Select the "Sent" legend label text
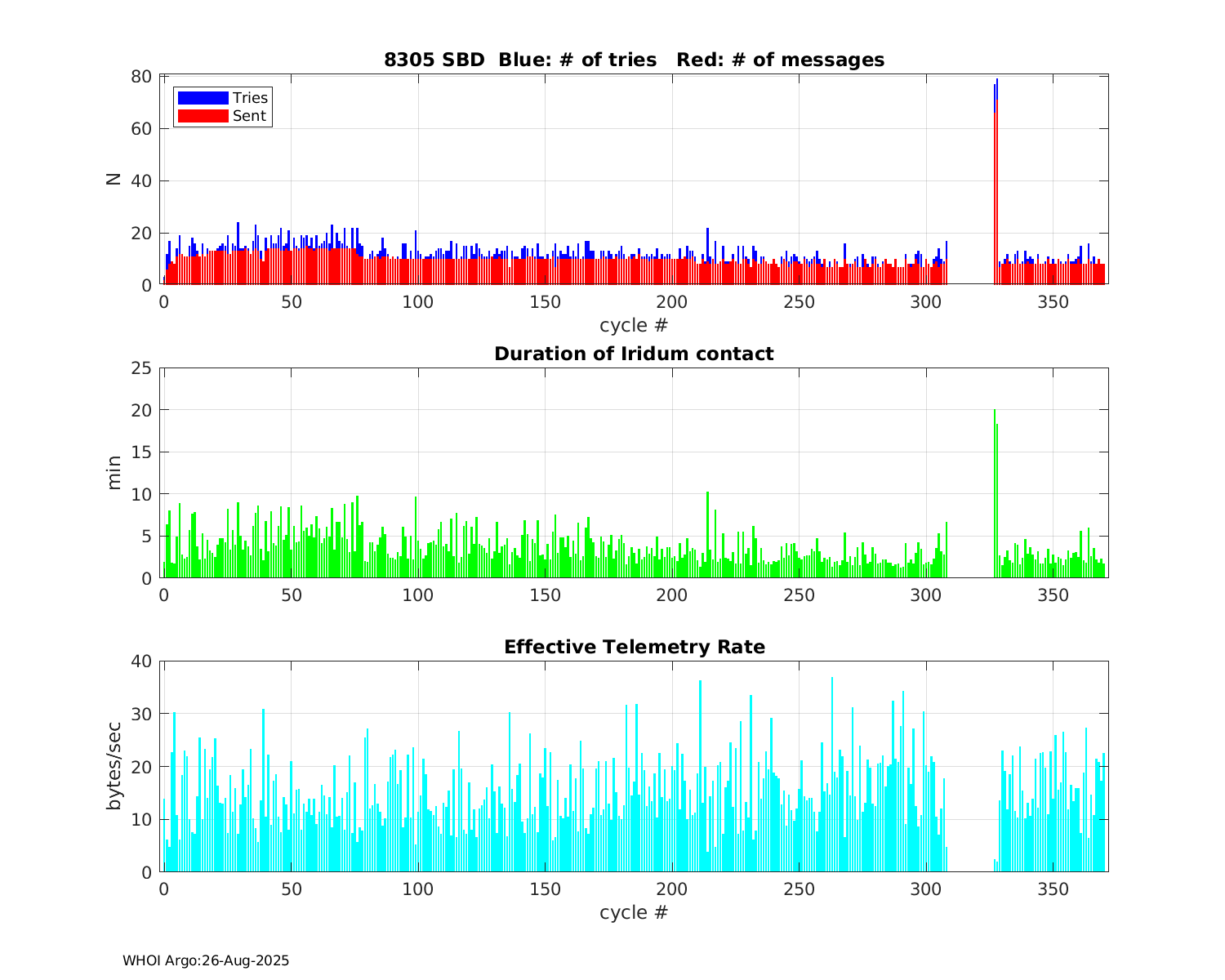The height and width of the screenshot is (980, 1225). click(249, 116)
